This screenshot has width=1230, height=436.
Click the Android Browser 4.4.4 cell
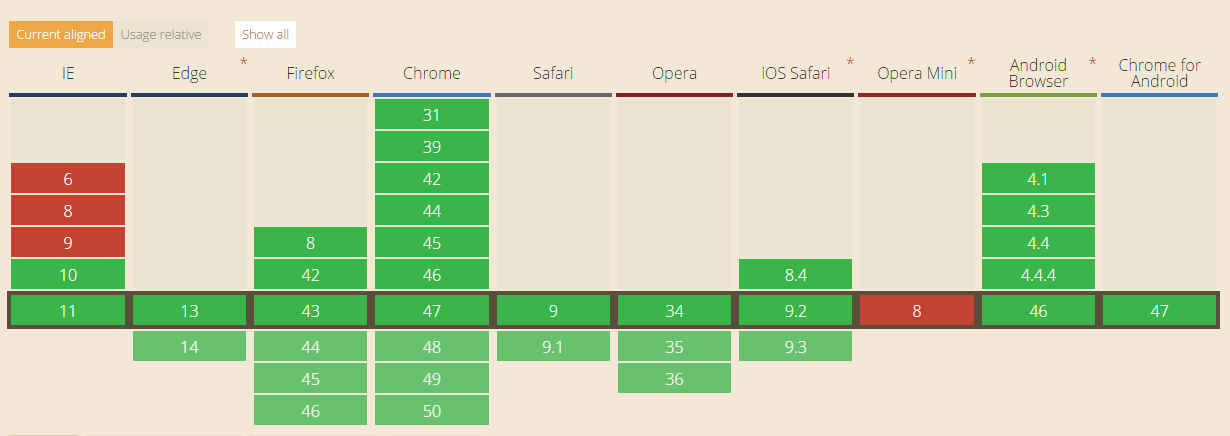point(1038,274)
